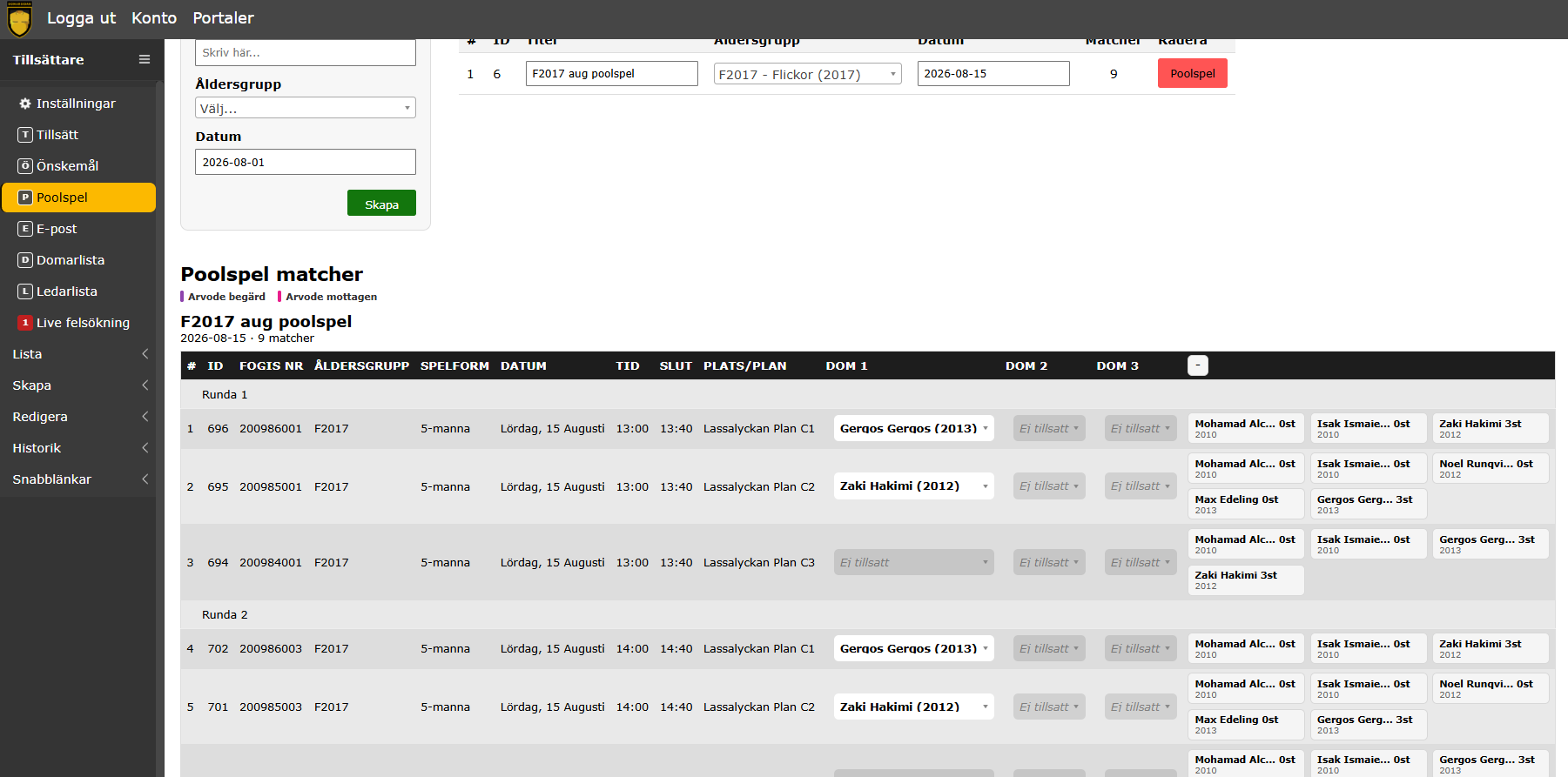This screenshot has width=1568, height=777.
Task: Select Zaki Hakimi 3st card for match 696
Action: 1491,428
